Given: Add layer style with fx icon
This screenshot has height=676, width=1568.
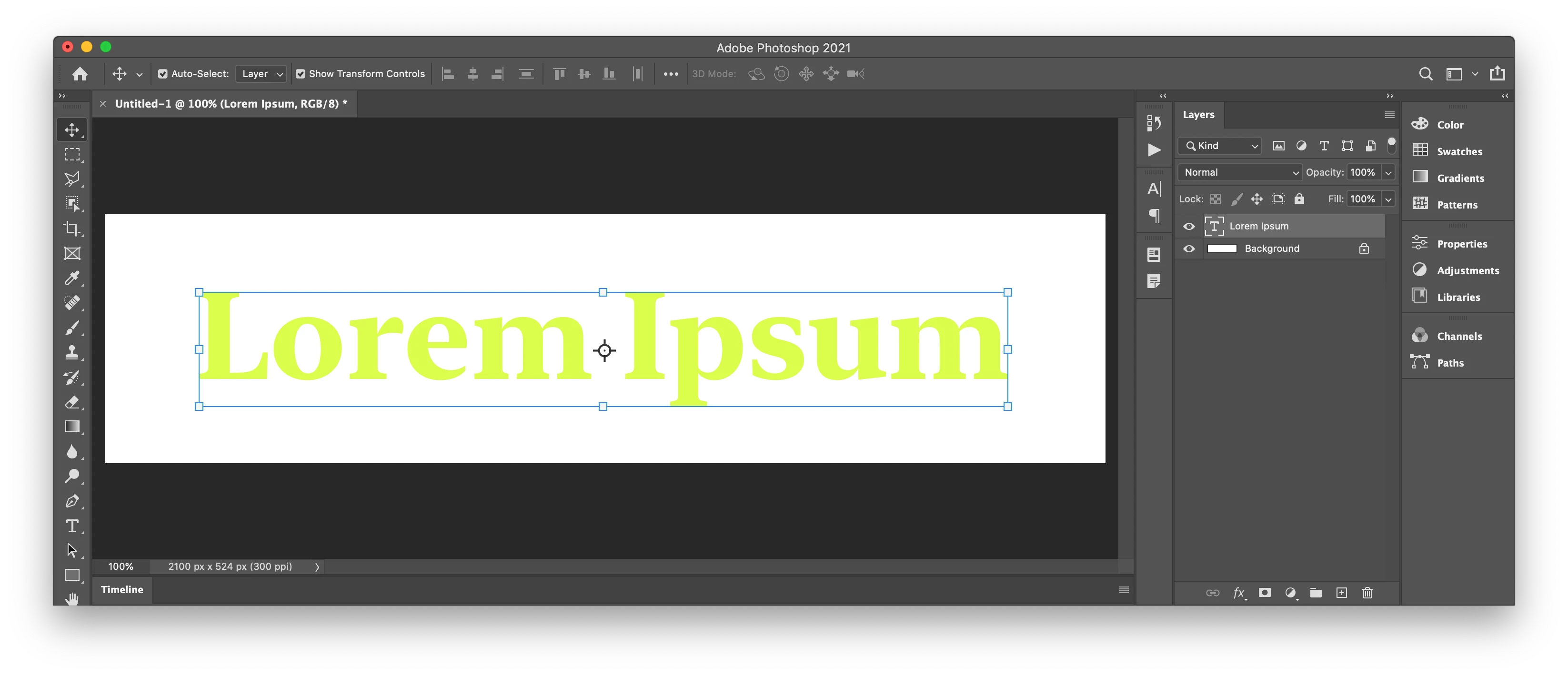Looking at the screenshot, I should pos(1239,593).
